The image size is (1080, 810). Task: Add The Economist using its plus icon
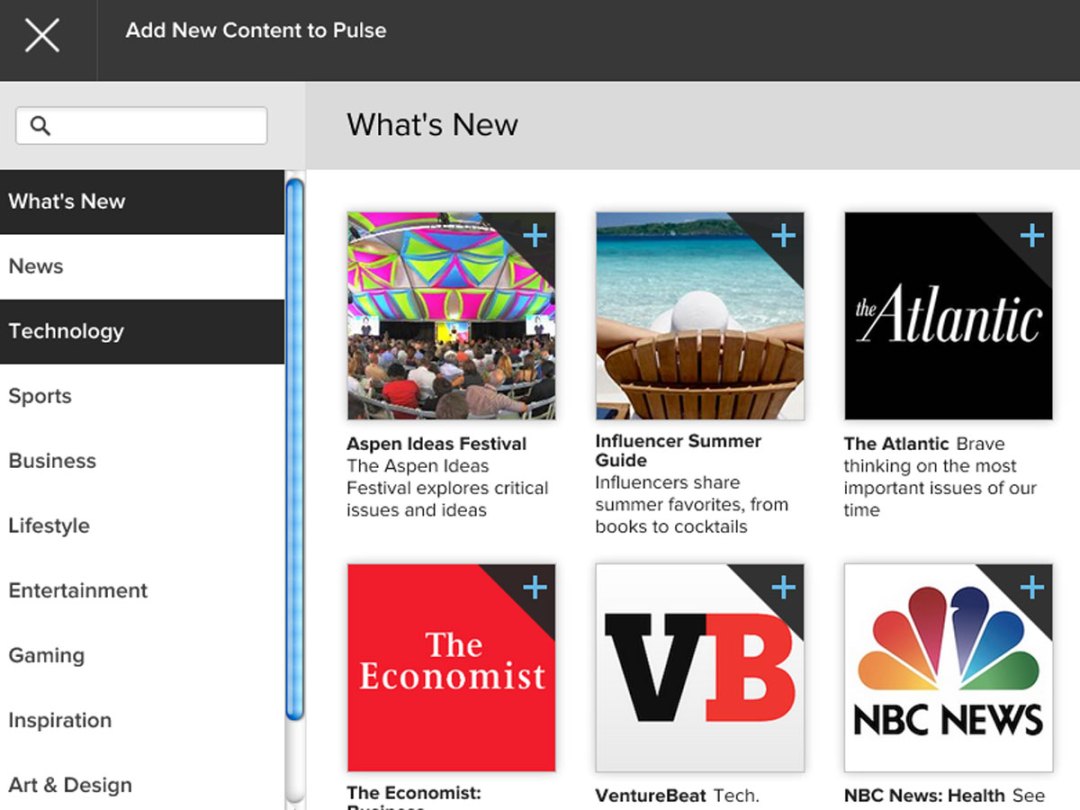[x=535, y=588]
